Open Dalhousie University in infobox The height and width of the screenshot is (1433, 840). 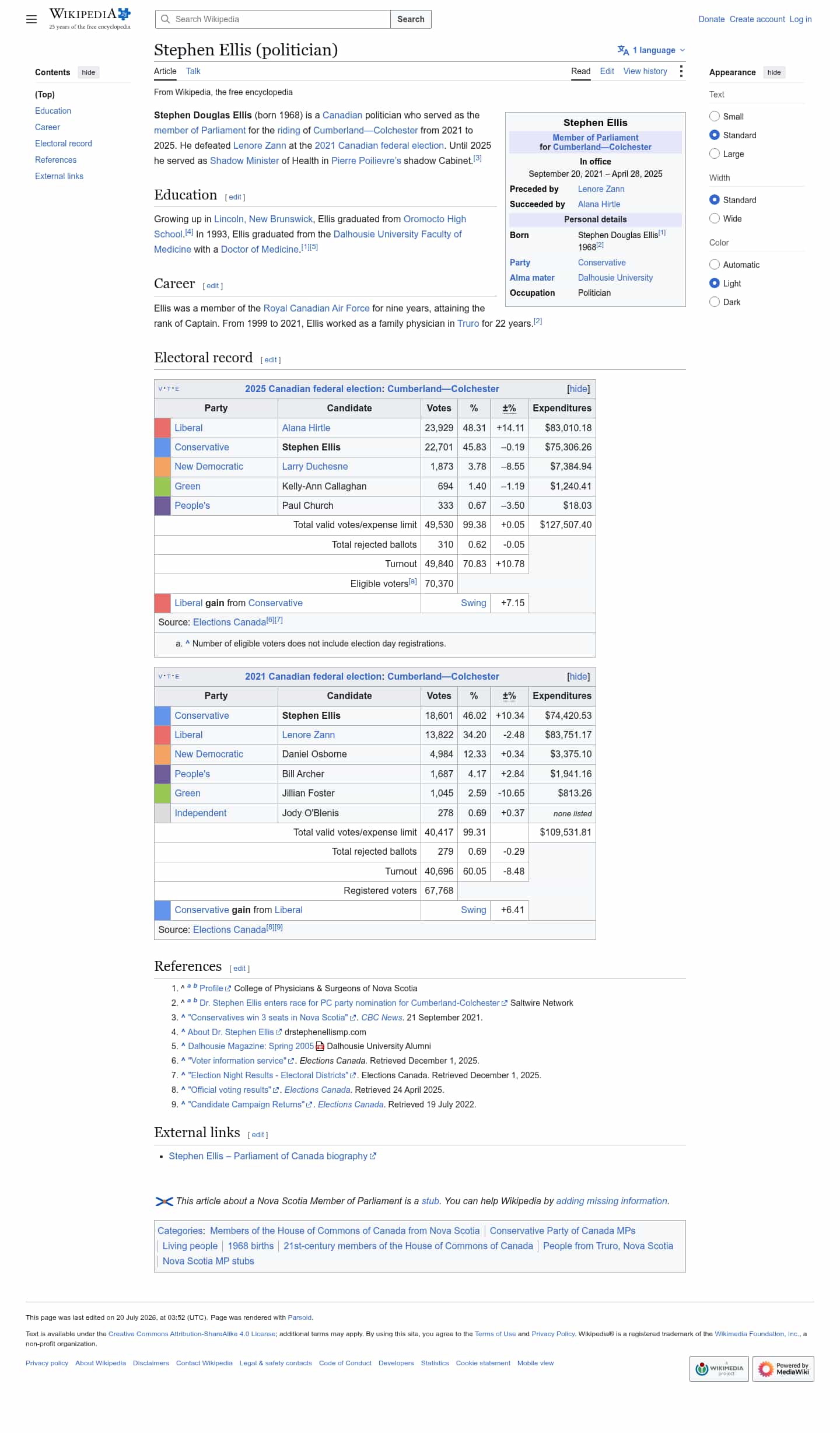pyautogui.click(x=615, y=278)
